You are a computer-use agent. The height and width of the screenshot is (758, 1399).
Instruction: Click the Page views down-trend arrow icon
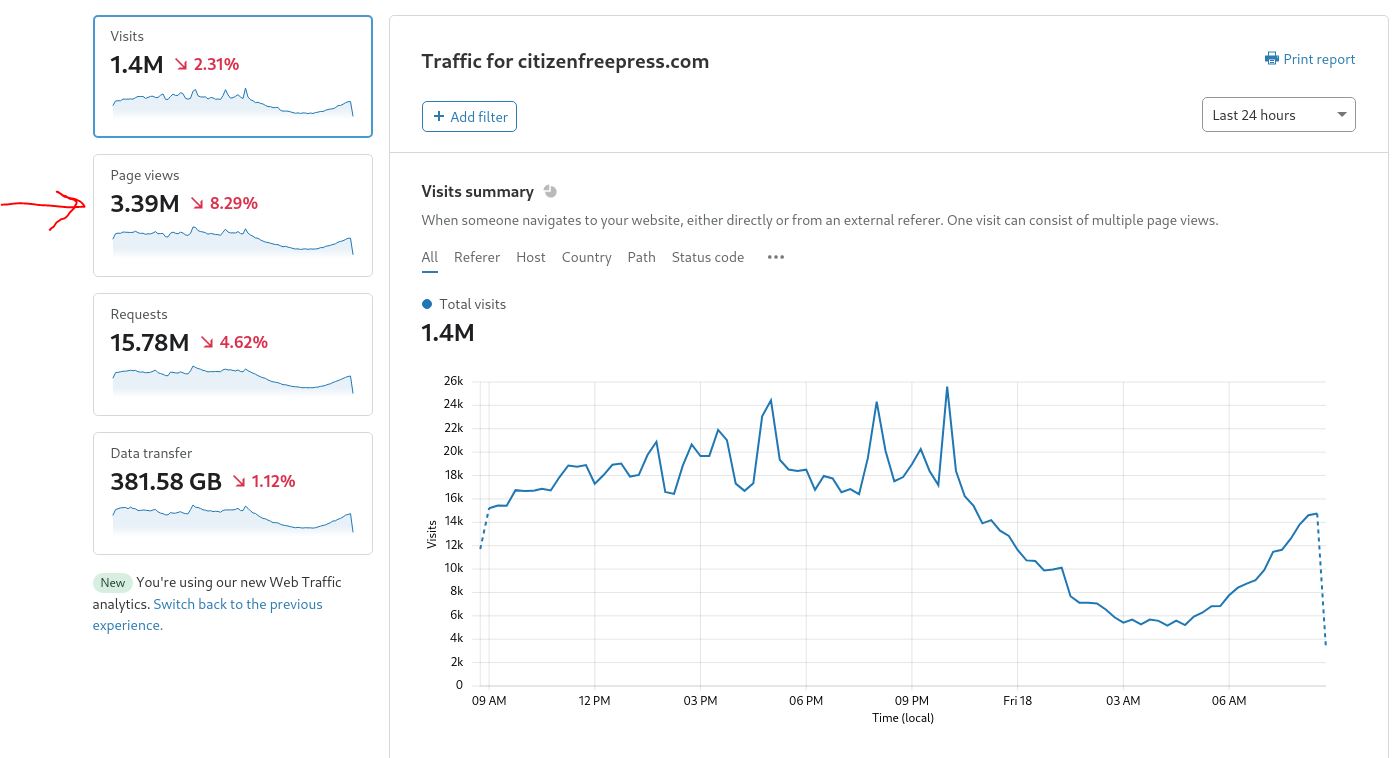pos(197,203)
